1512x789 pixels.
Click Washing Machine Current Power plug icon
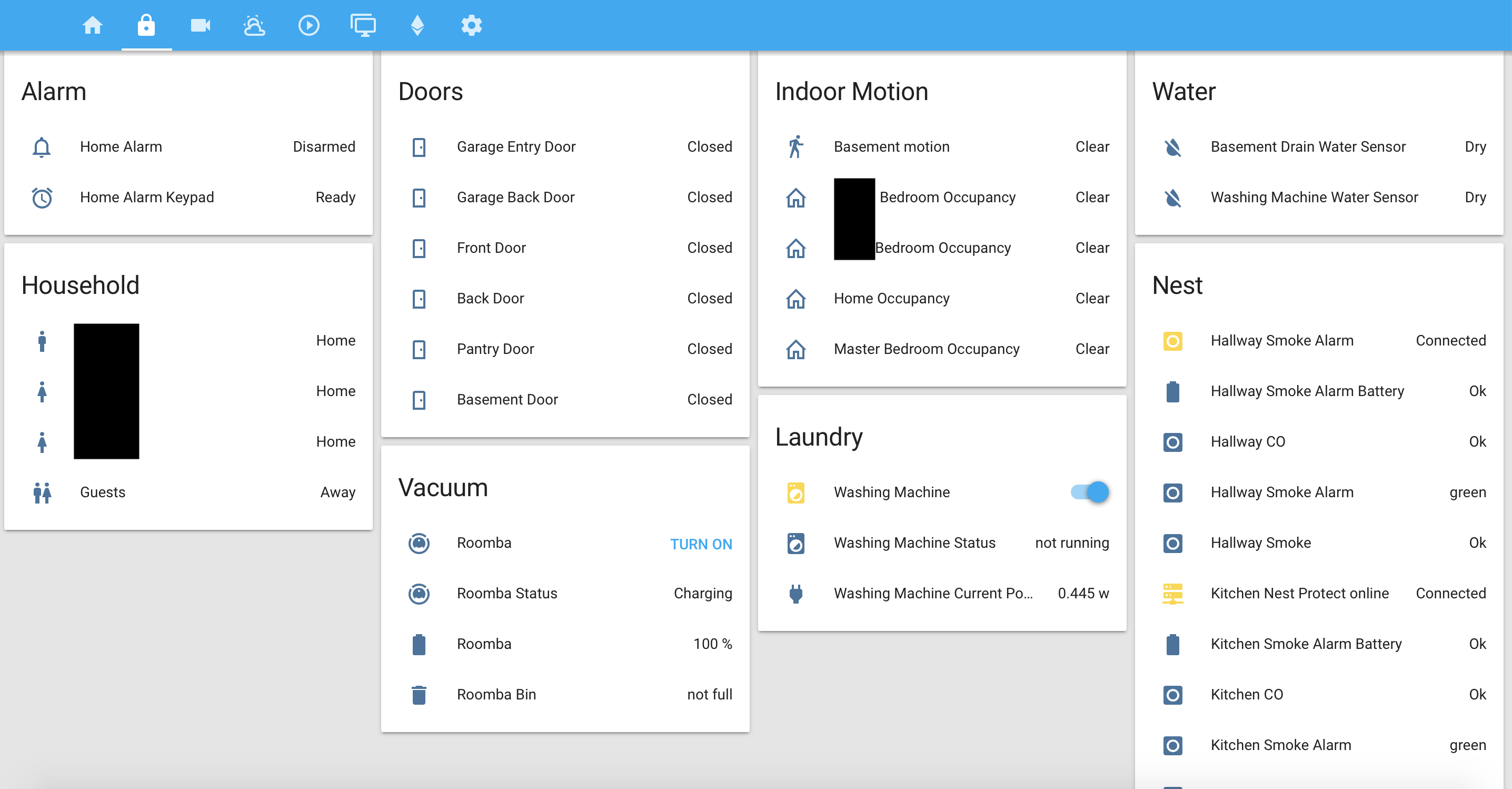pos(795,594)
